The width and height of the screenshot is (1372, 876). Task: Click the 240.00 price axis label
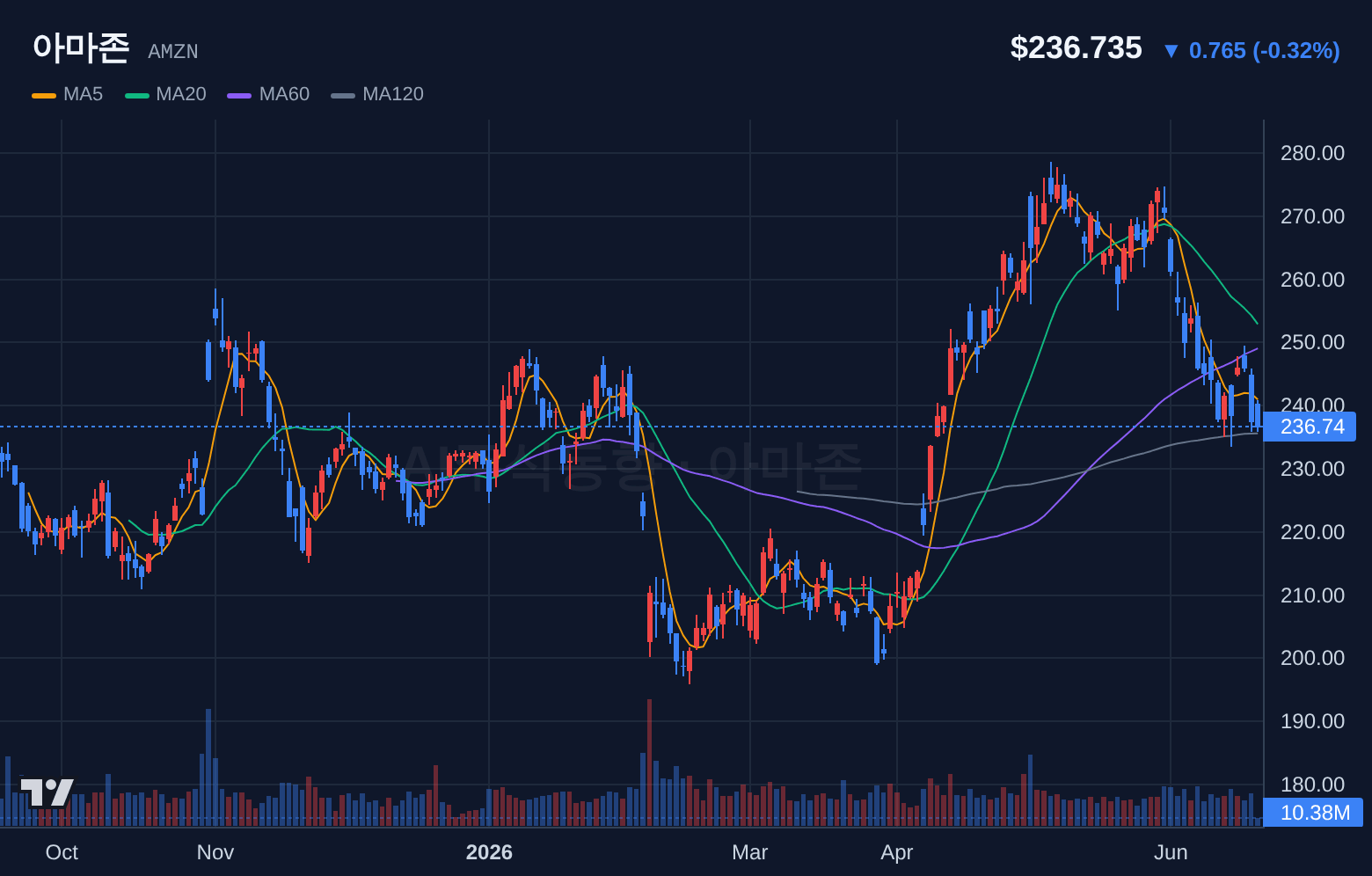coord(1312,405)
